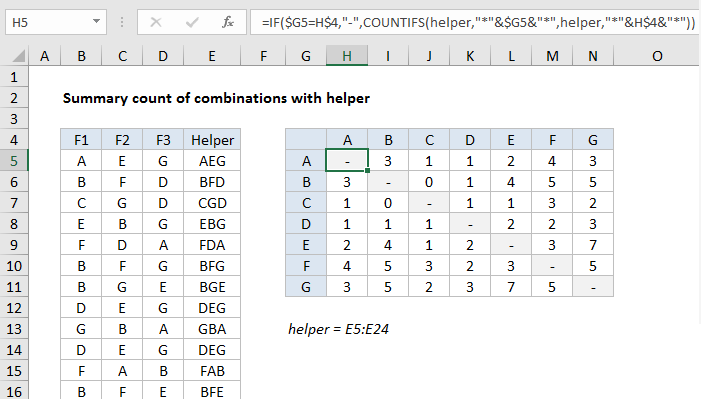The width and height of the screenshot is (701, 399).
Task: Click the title 'Summary count of combinations with helper'
Action: pos(216,98)
